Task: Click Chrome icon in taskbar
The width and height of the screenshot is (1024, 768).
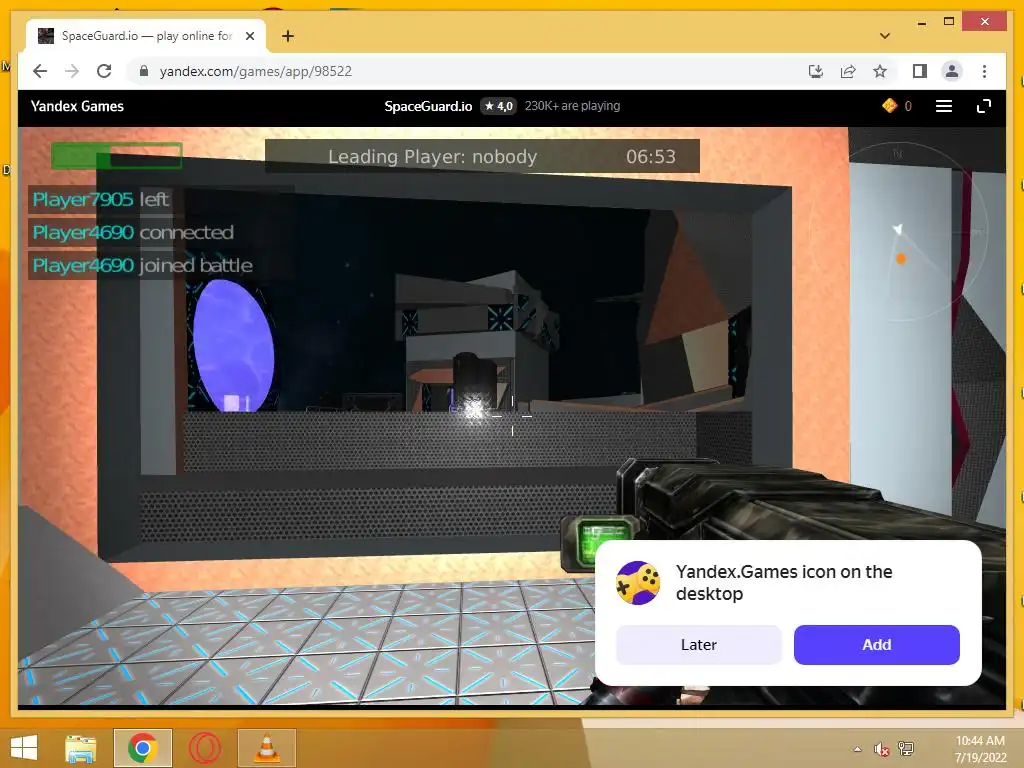Action: coord(142,748)
